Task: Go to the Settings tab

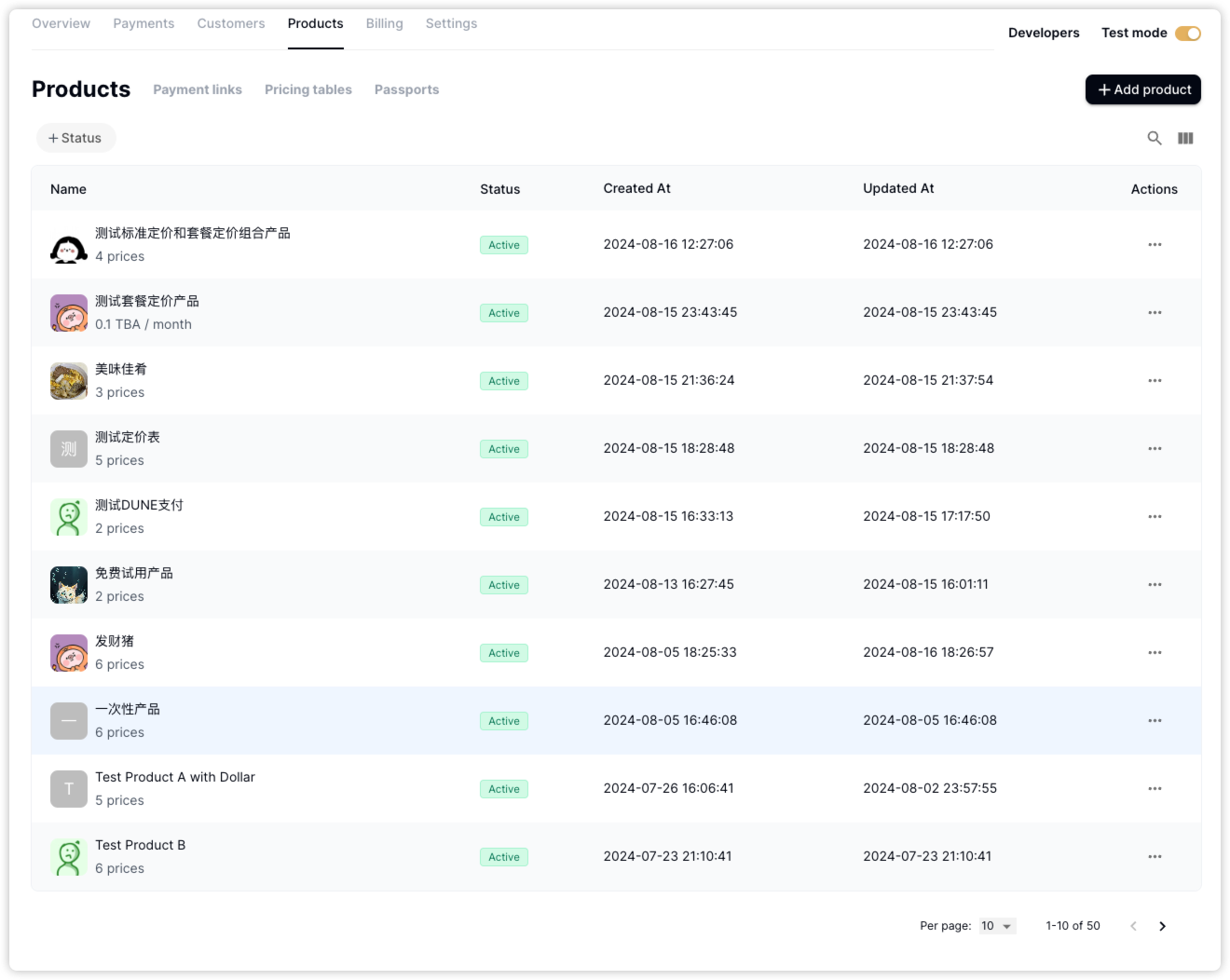Action: pos(451,23)
